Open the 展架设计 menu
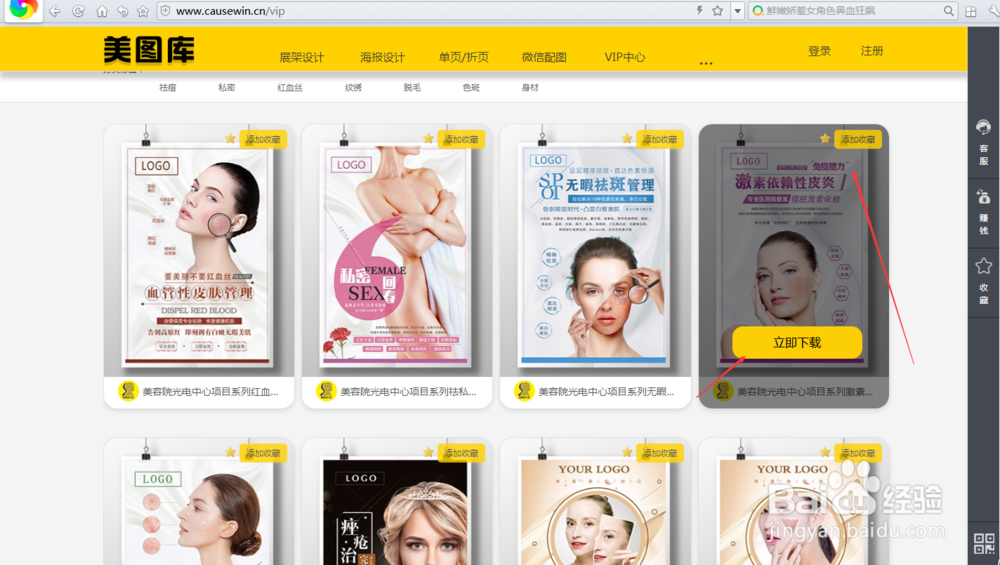The image size is (1000, 565). [302, 57]
